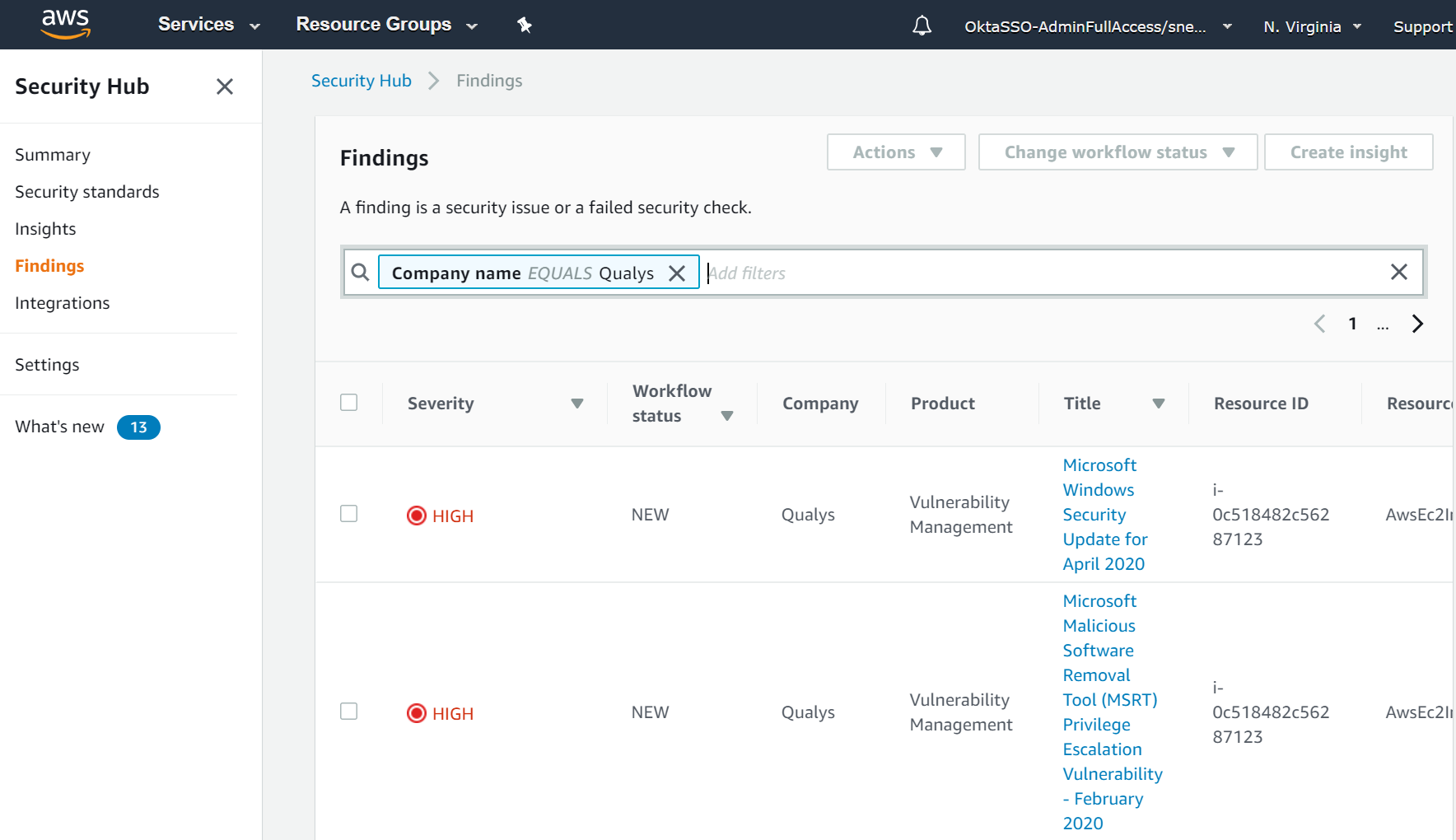Screen dimensions: 1456x840
Task: Click the Company column header
Action: click(820, 404)
